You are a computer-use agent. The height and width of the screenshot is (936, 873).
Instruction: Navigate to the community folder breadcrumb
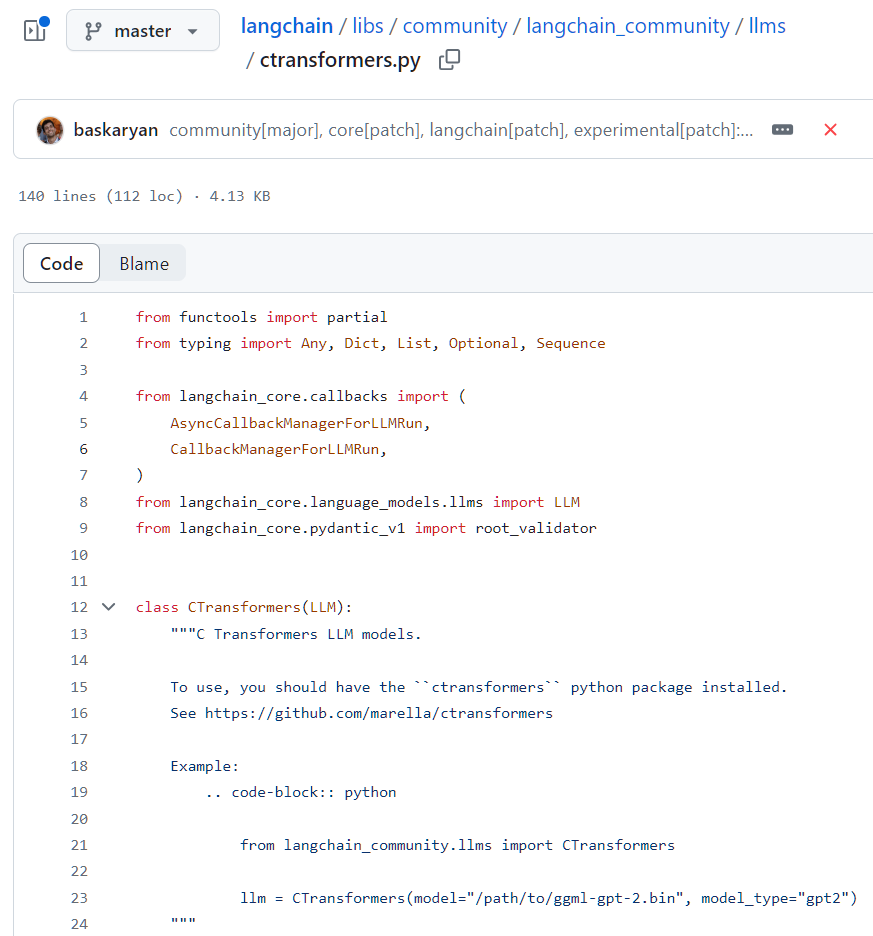455,26
